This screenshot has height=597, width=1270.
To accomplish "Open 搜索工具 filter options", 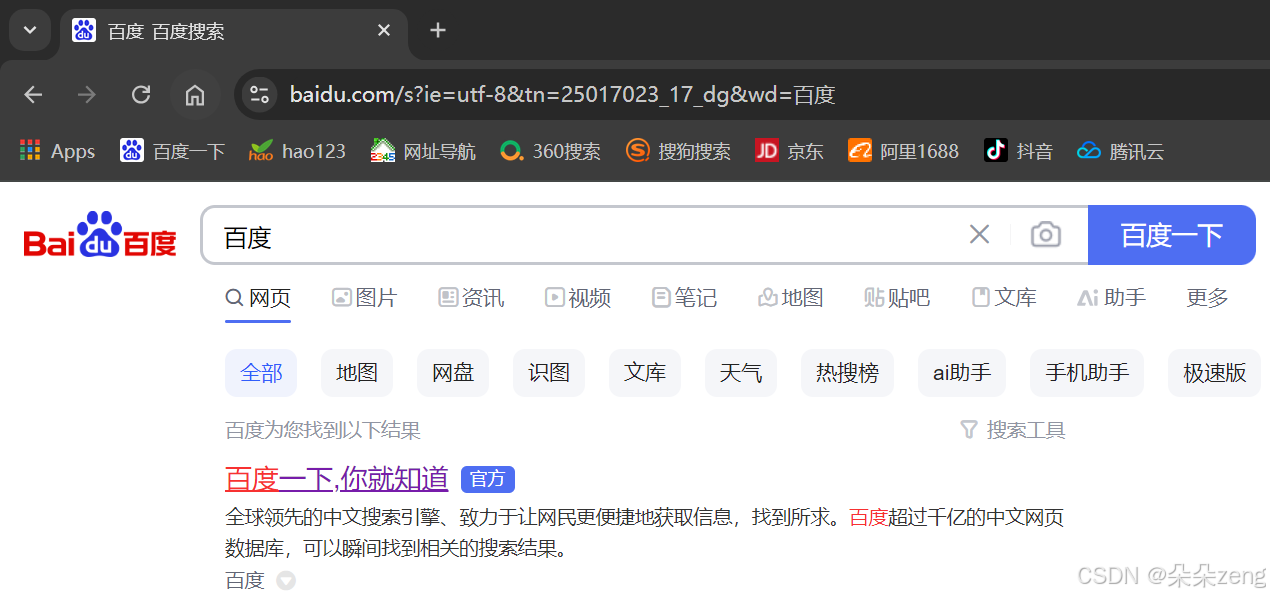I will coord(1013,430).
